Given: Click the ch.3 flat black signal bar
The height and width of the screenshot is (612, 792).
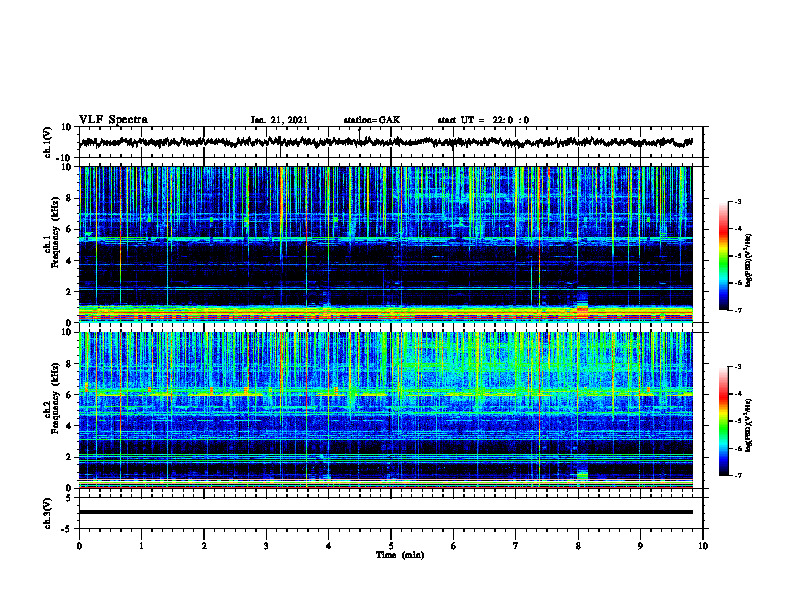Looking at the screenshot, I should tap(386, 512).
